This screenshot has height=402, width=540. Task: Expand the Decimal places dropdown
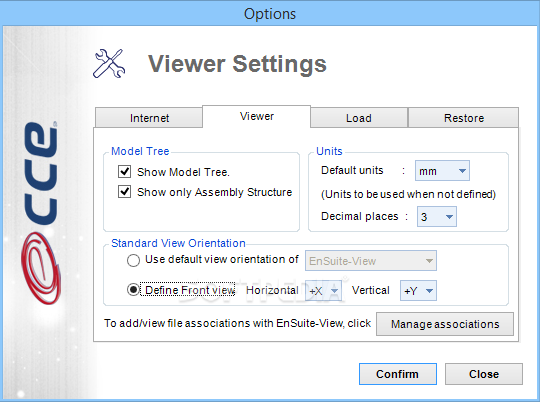[437, 217]
